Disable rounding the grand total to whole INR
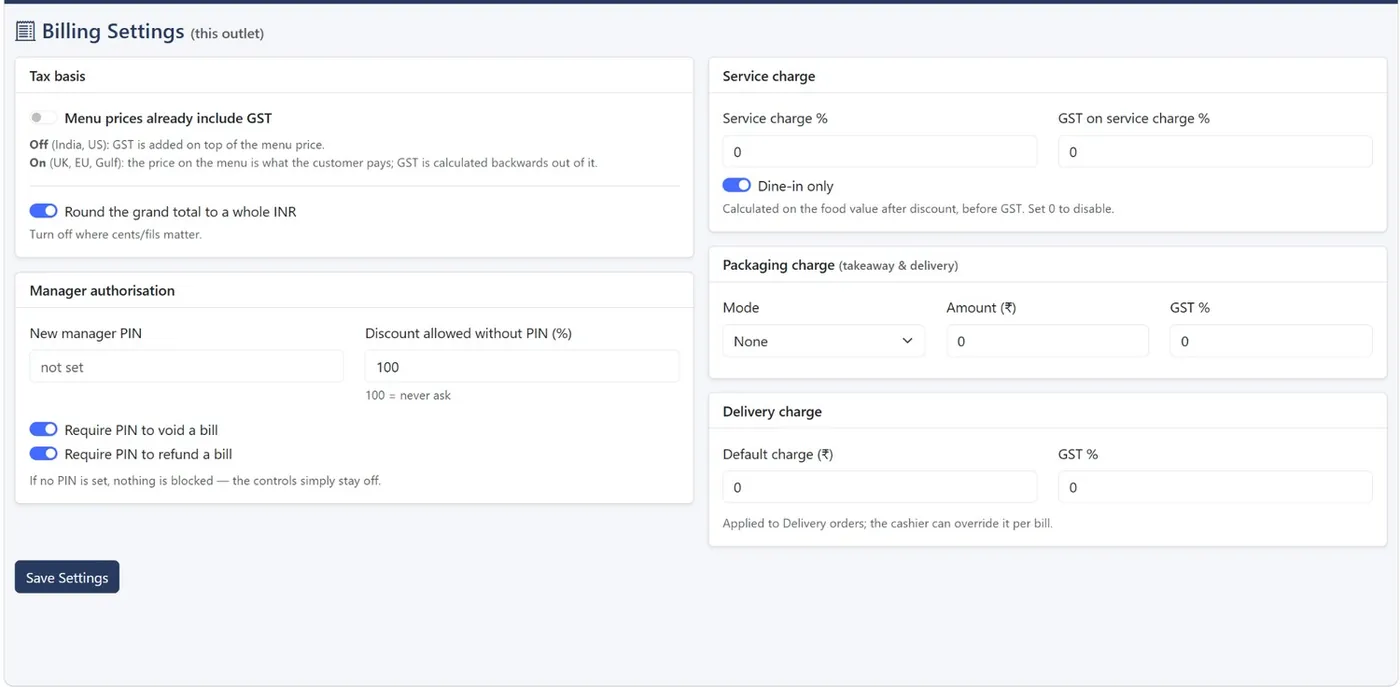The image size is (1400, 687). coord(43,211)
